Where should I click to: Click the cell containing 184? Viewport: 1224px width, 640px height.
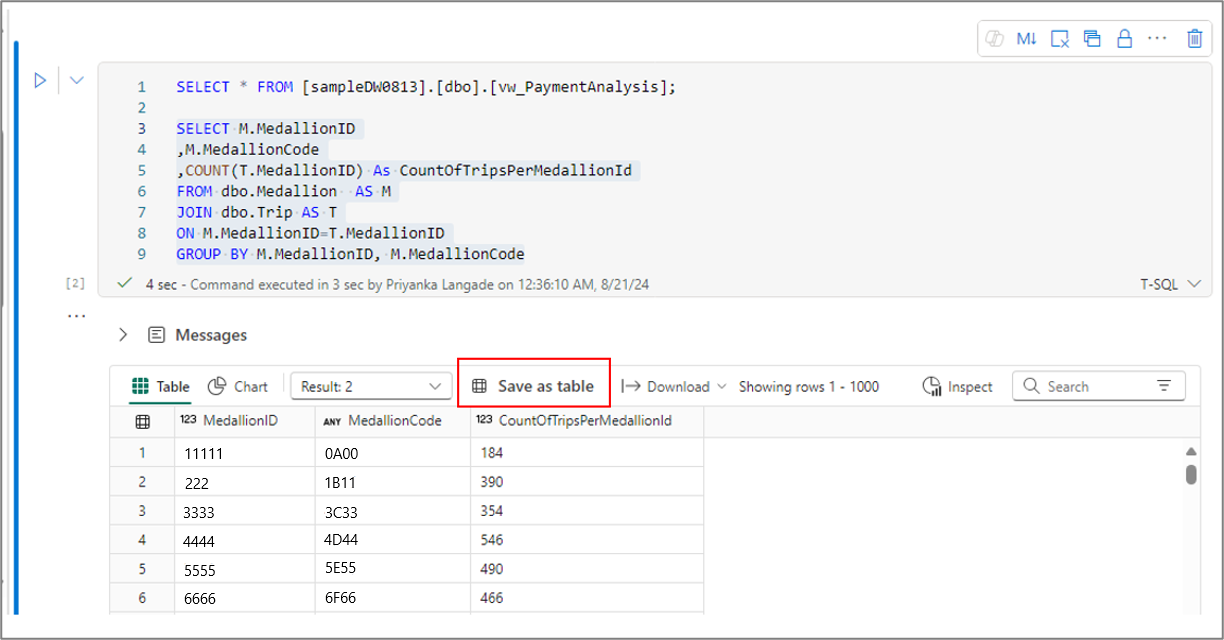click(x=587, y=453)
